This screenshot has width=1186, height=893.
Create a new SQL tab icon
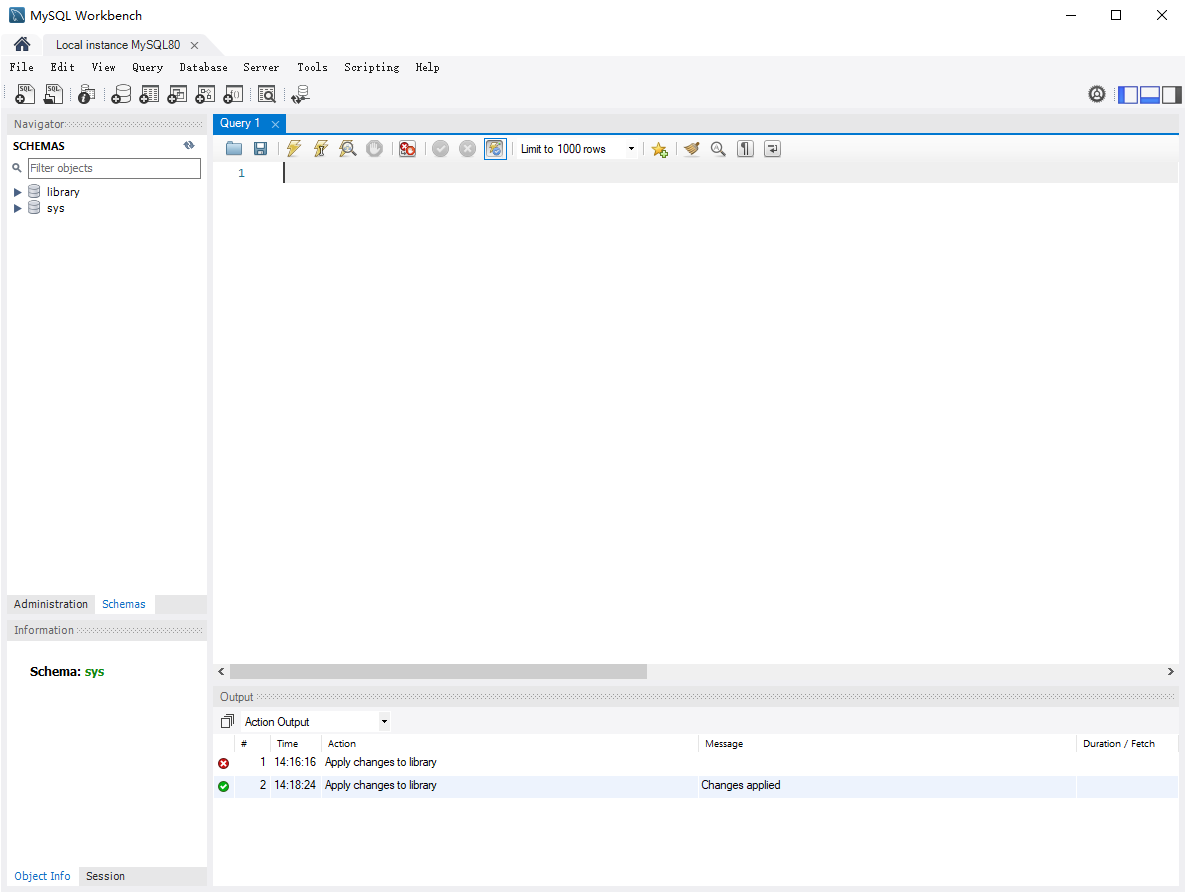click(x=25, y=94)
